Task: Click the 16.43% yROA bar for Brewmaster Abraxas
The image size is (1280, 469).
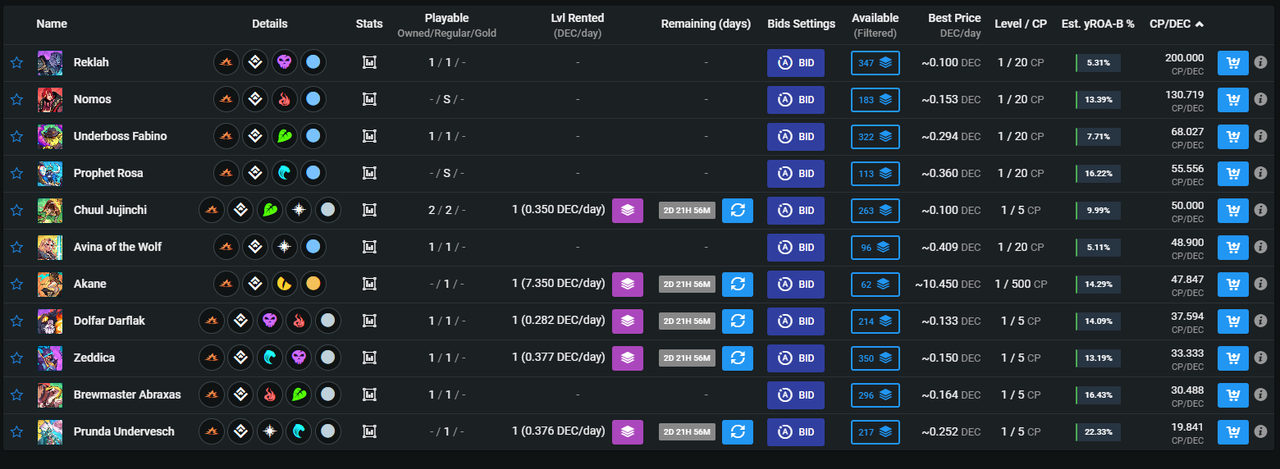Action: [1098, 396]
